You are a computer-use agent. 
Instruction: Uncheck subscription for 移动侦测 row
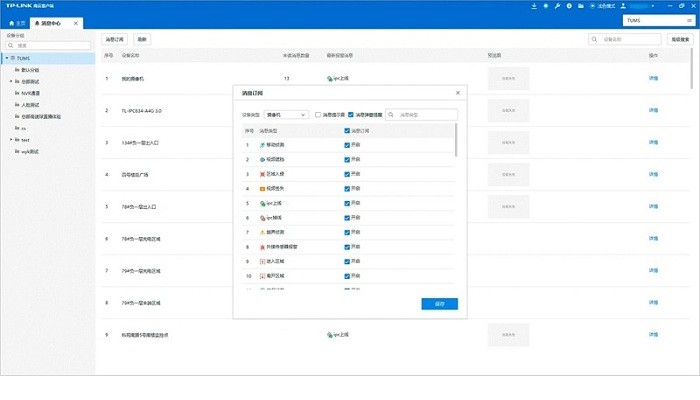coord(346,145)
